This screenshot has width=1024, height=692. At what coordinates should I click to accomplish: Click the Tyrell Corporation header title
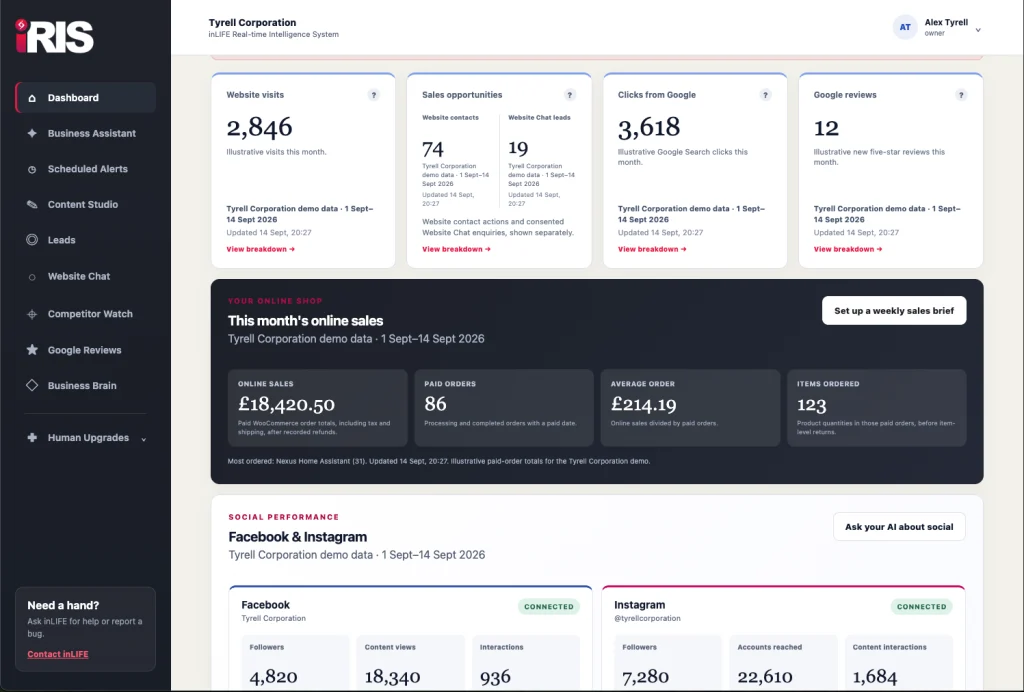252,22
